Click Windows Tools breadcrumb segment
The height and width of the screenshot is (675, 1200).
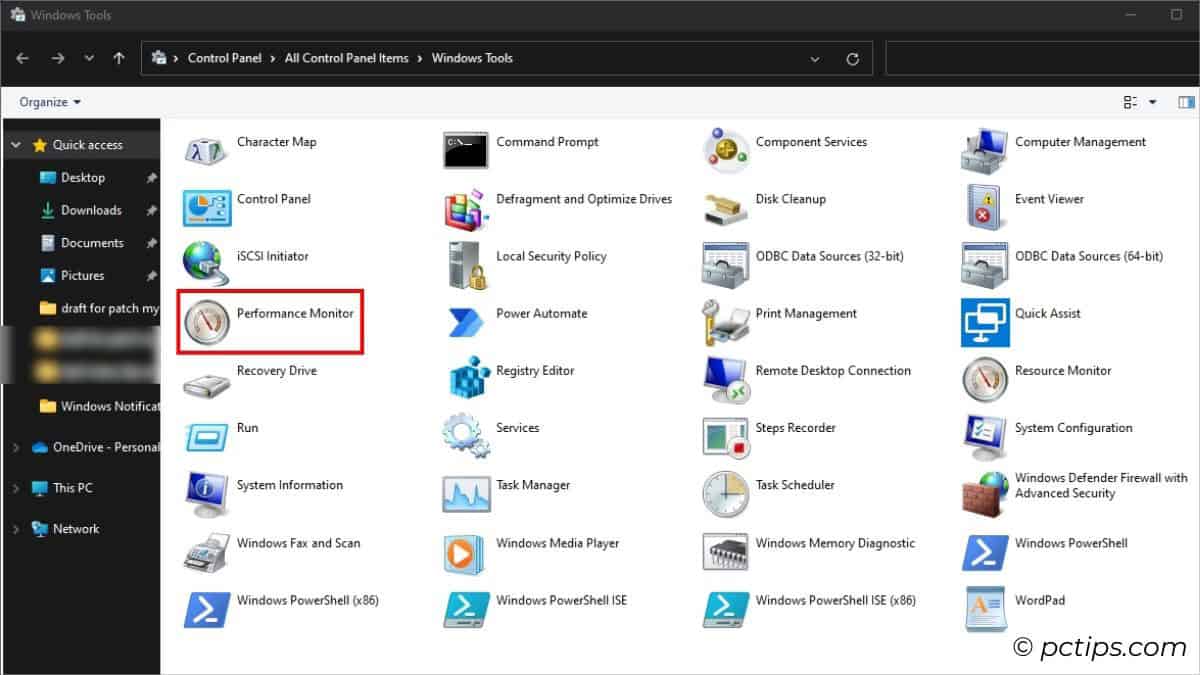[x=472, y=58]
